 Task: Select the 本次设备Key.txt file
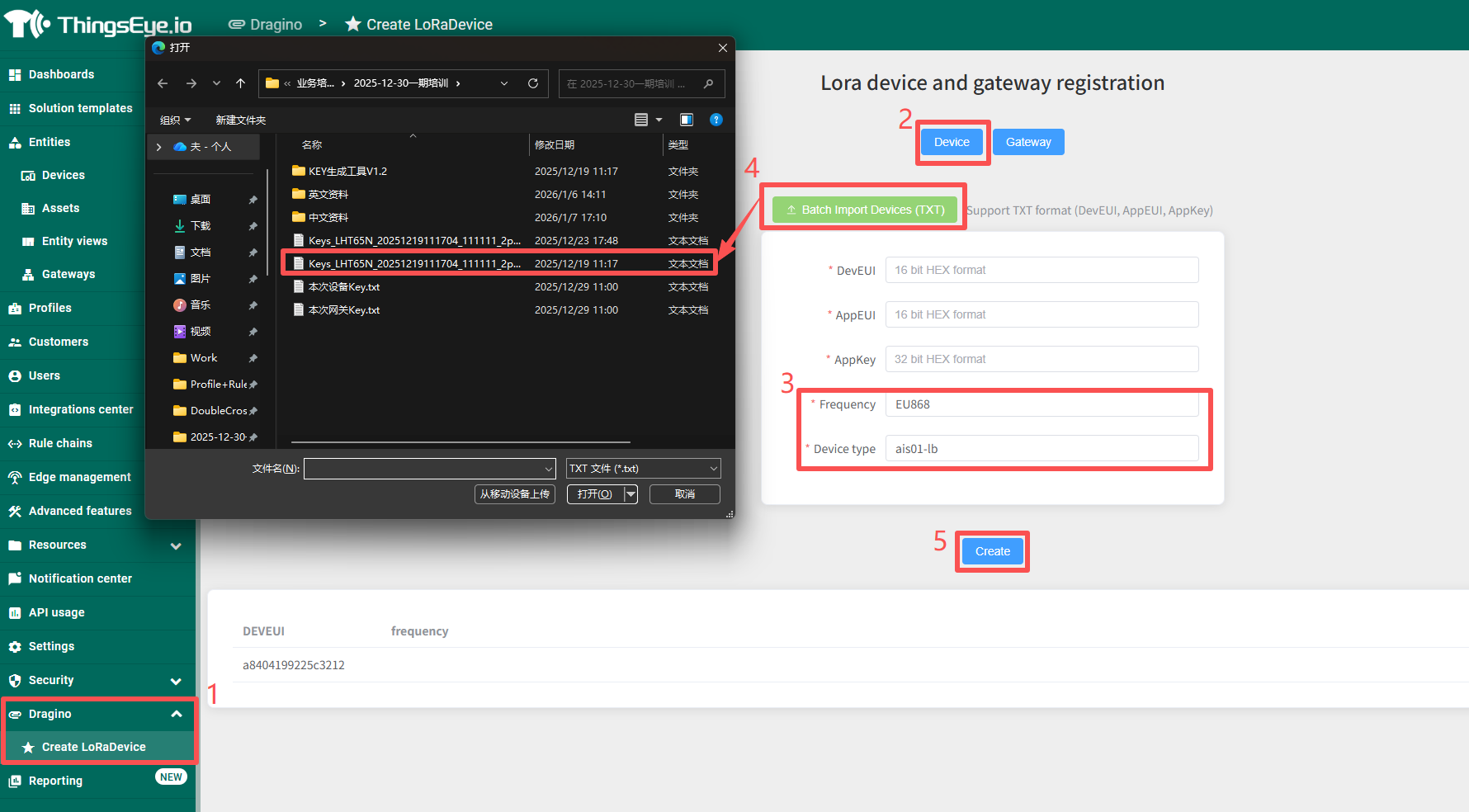(344, 287)
